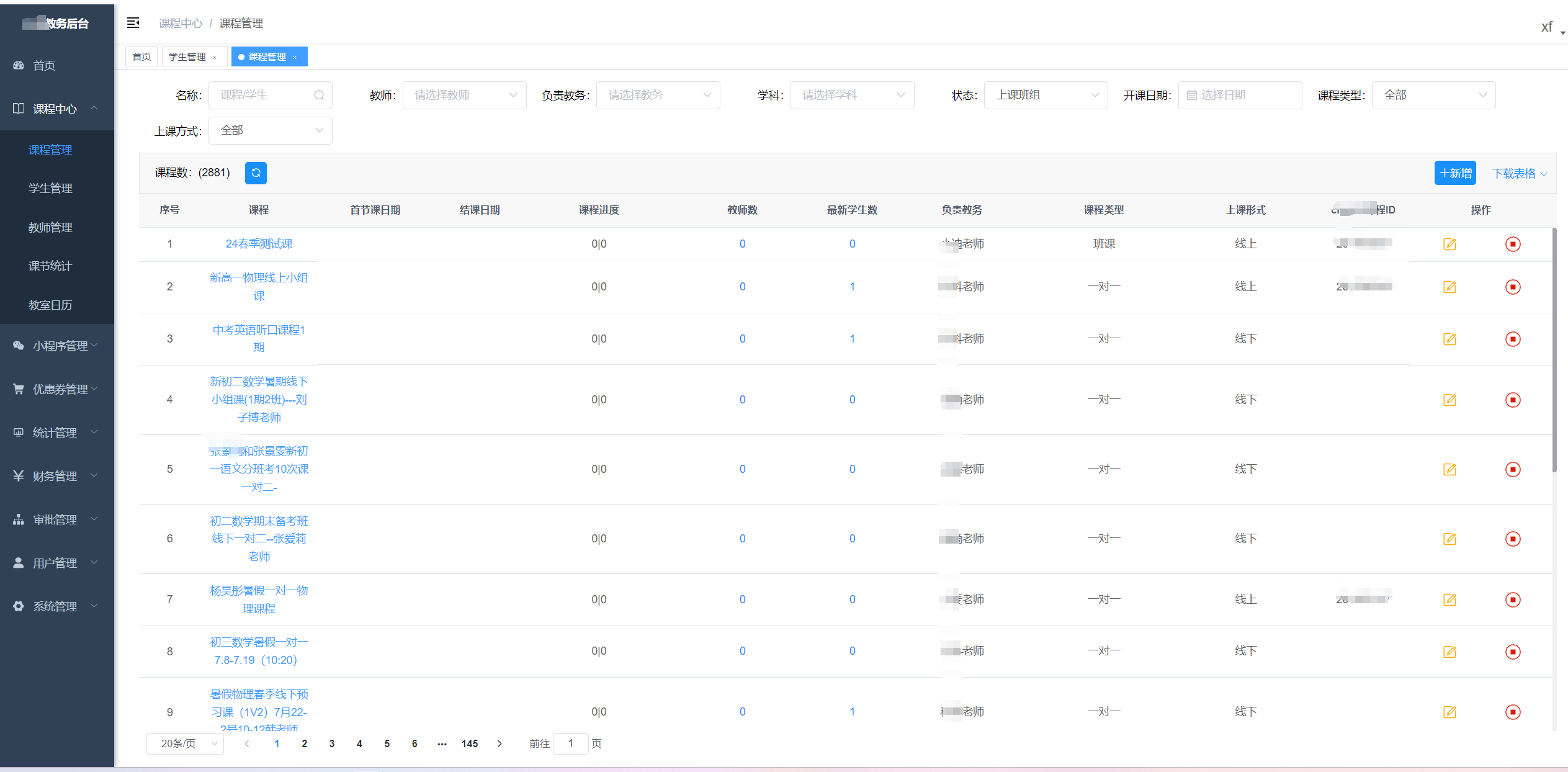Image resolution: width=1568 pixels, height=772 pixels.
Task: Click the table vertical scrollbar
Action: pos(1554,351)
